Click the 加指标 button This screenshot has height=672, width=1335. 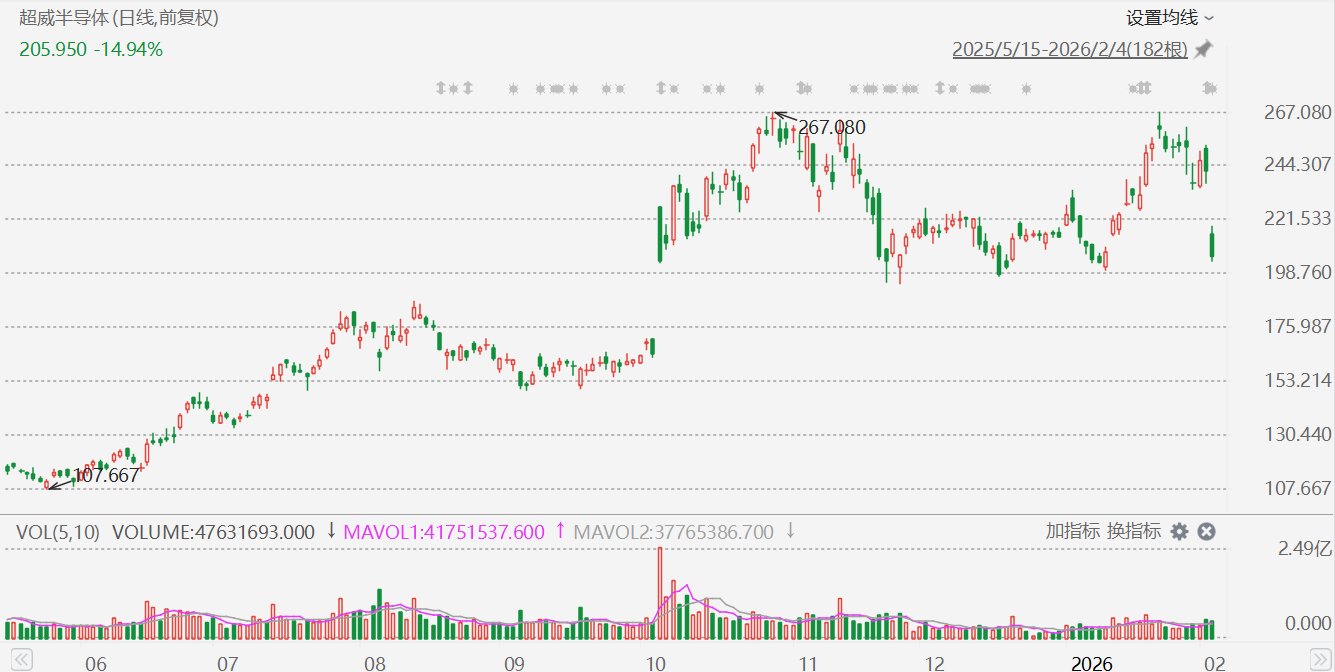1073,531
